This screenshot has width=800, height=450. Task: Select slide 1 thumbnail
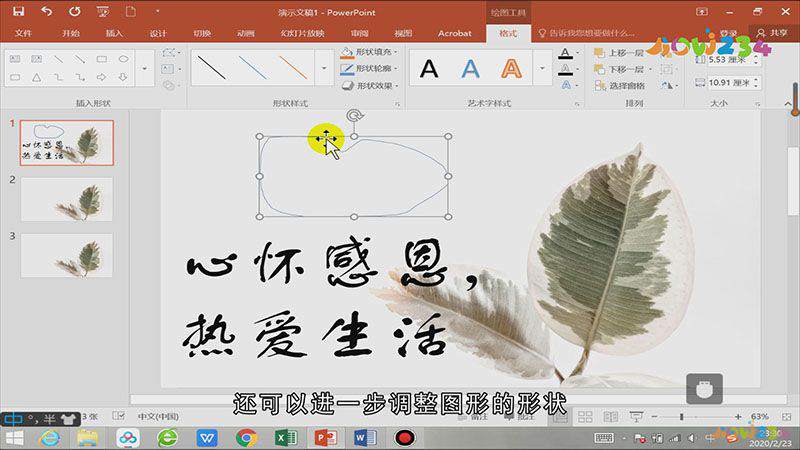pos(67,143)
